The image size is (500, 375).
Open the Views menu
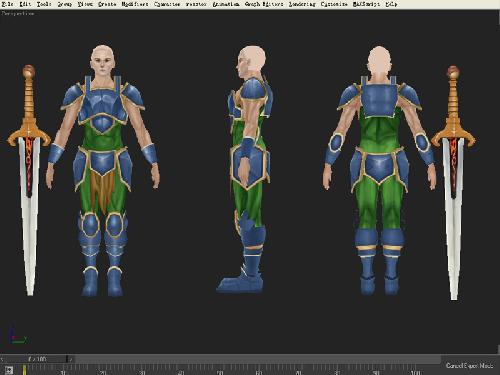85,4
